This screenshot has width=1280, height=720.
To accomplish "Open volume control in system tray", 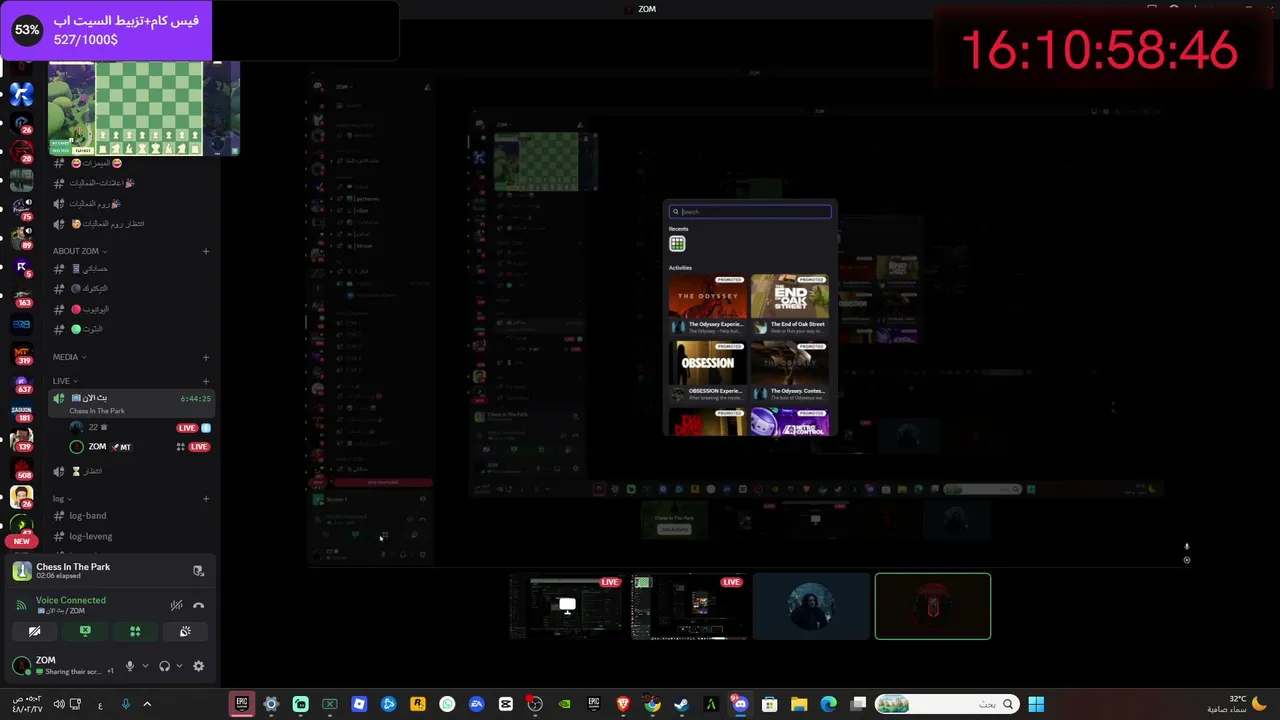I will pos(58,704).
